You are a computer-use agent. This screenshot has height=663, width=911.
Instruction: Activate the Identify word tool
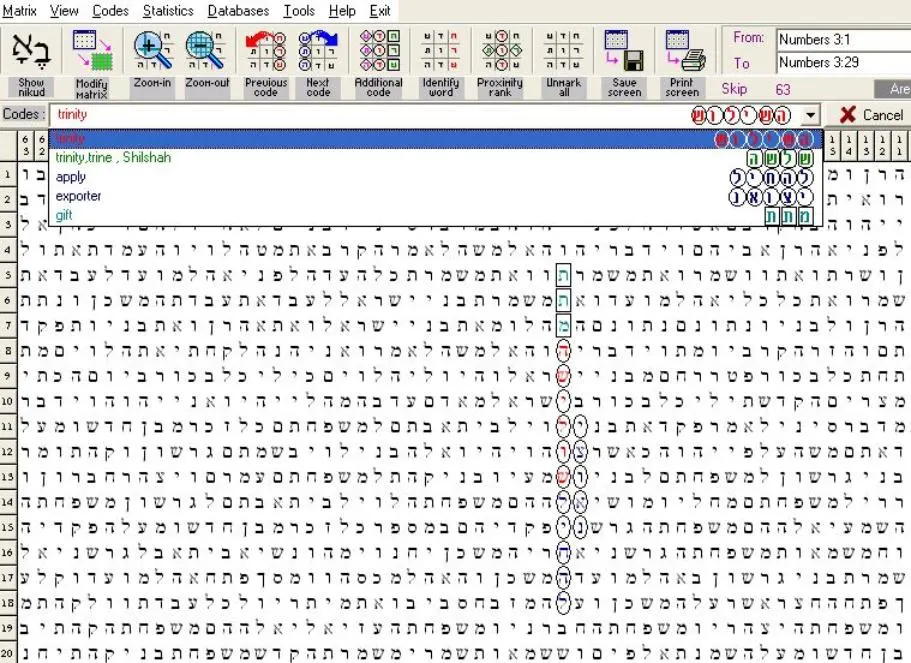coord(440,51)
